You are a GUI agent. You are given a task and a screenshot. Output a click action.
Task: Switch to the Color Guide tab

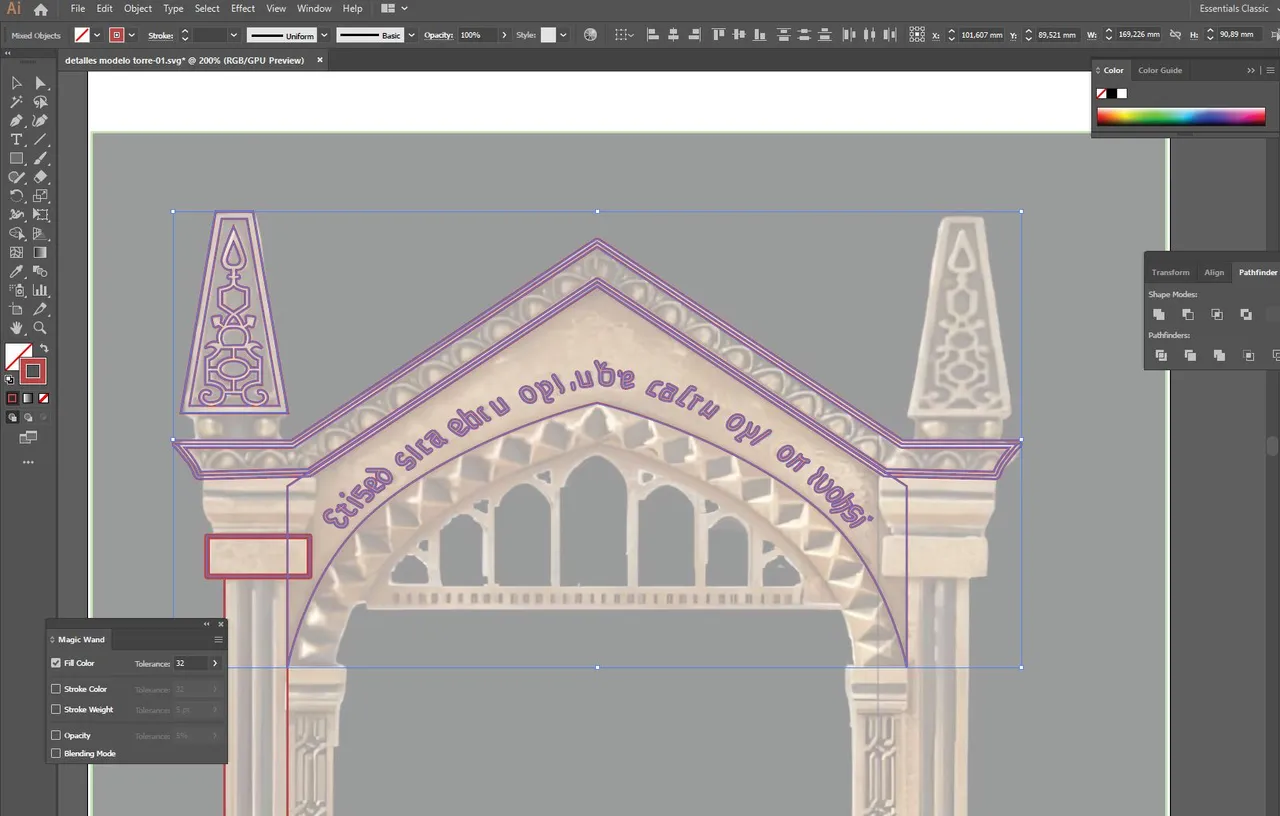point(1160,70)
